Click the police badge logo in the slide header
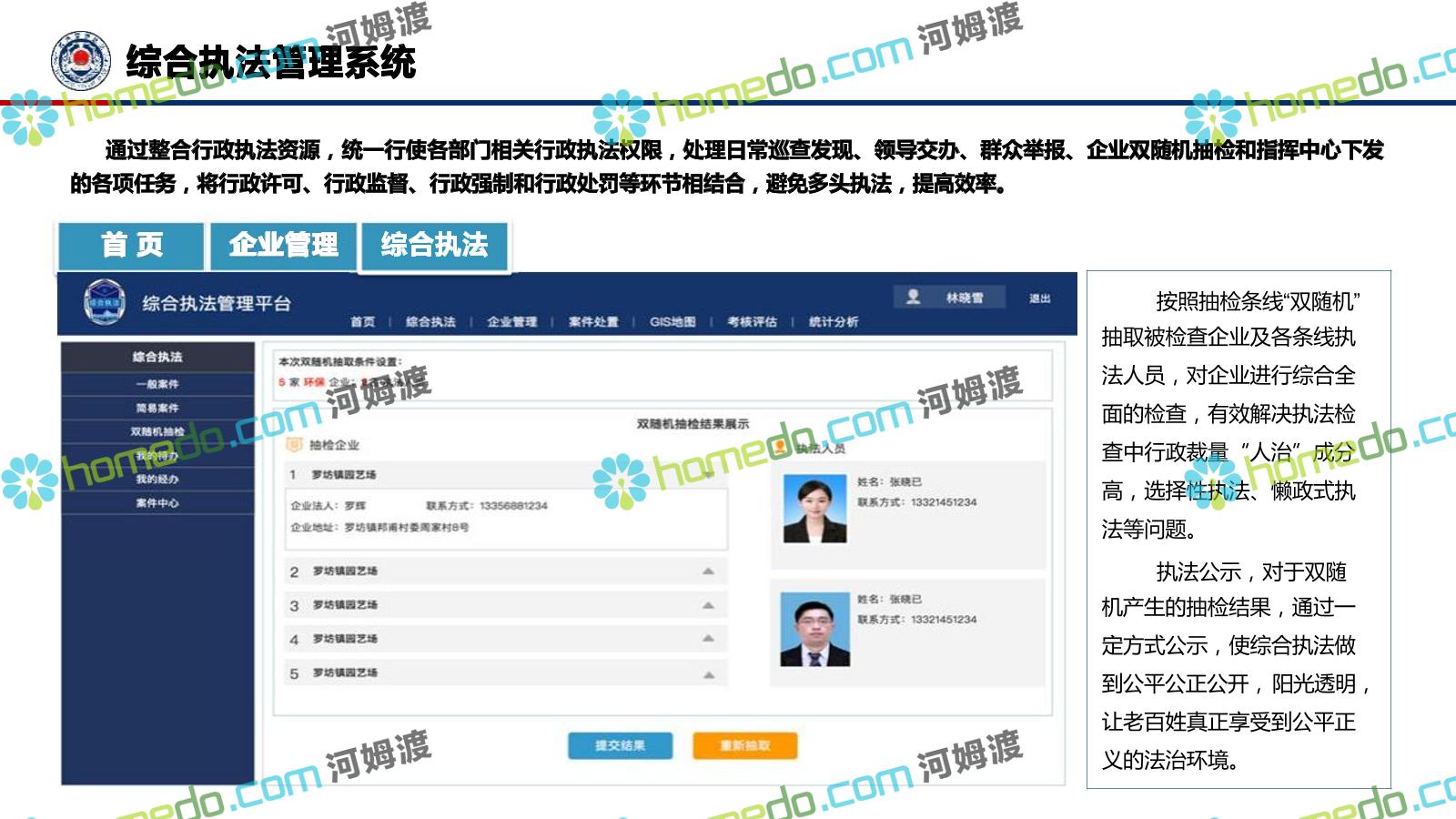 click(81, 61)
